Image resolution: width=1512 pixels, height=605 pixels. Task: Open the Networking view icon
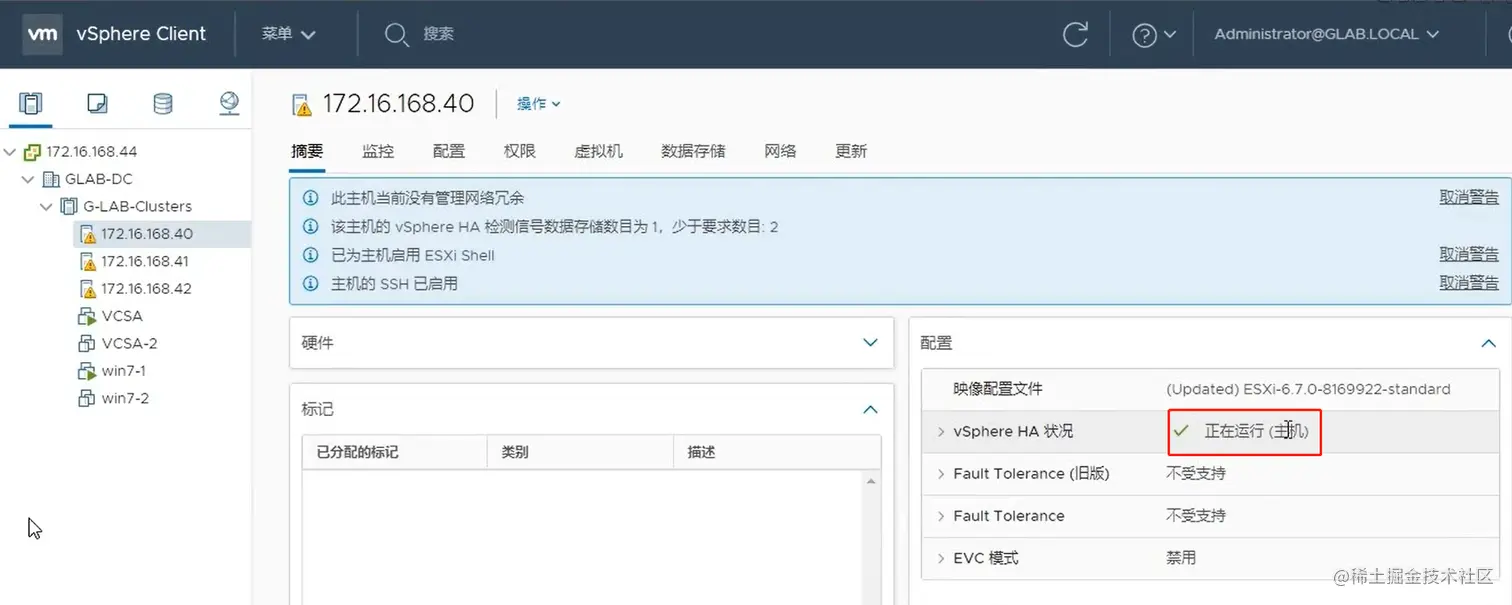pos(229,103)
